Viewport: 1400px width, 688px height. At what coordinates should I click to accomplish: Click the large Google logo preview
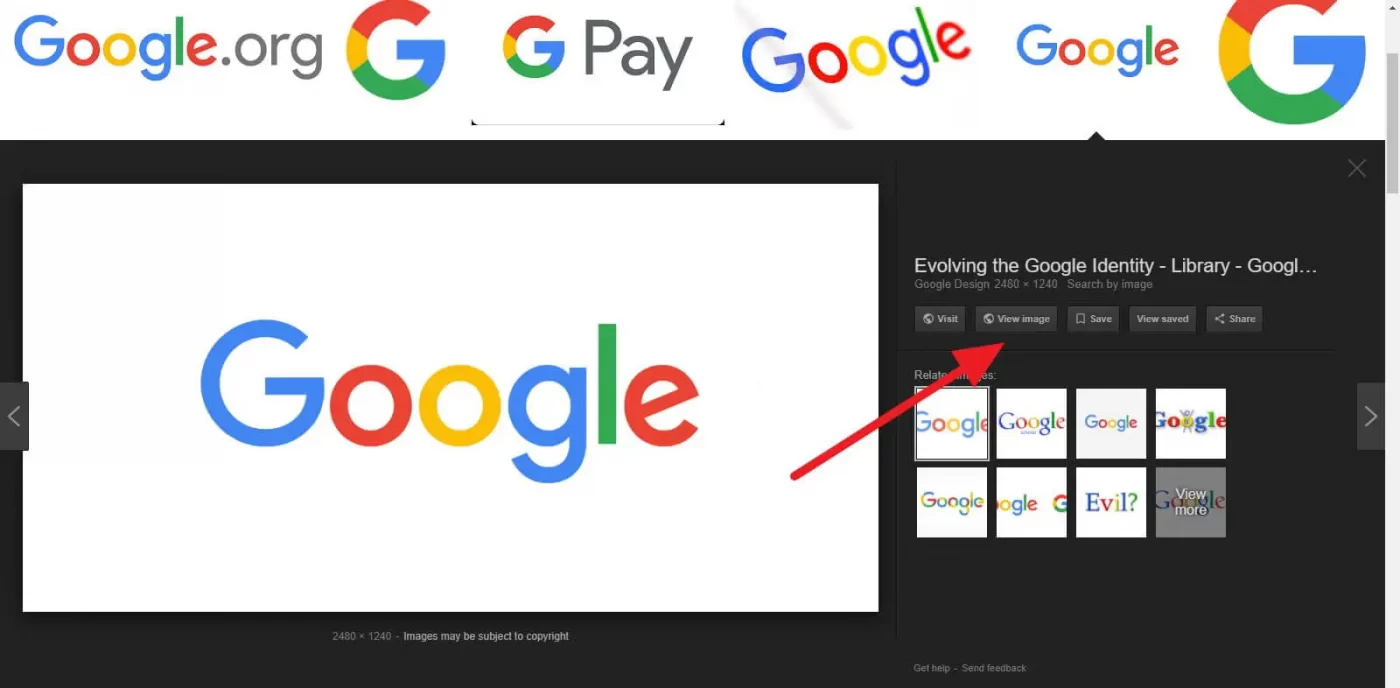[x=450, y=398]
